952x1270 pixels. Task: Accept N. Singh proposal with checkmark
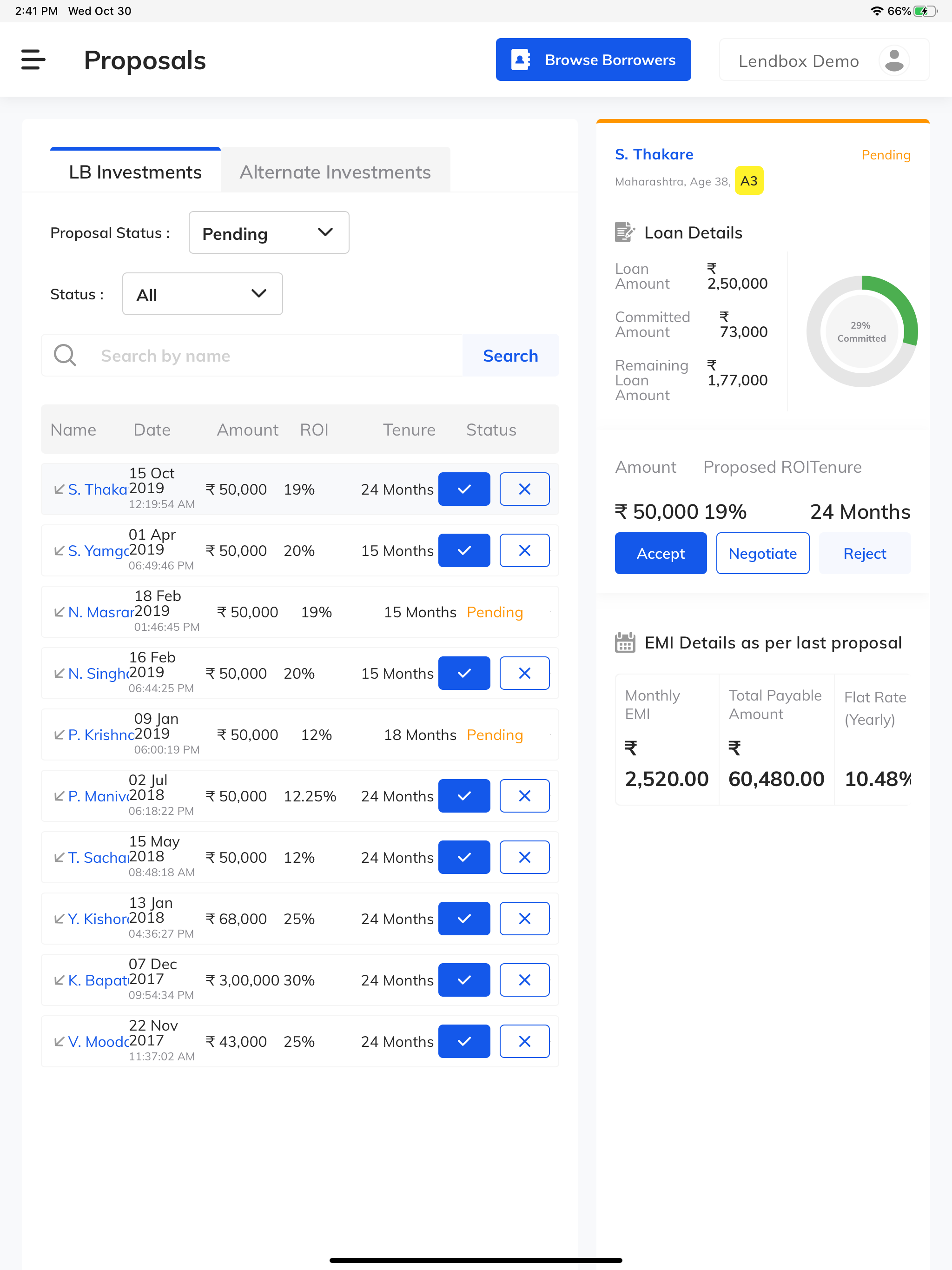click(464, 674)
